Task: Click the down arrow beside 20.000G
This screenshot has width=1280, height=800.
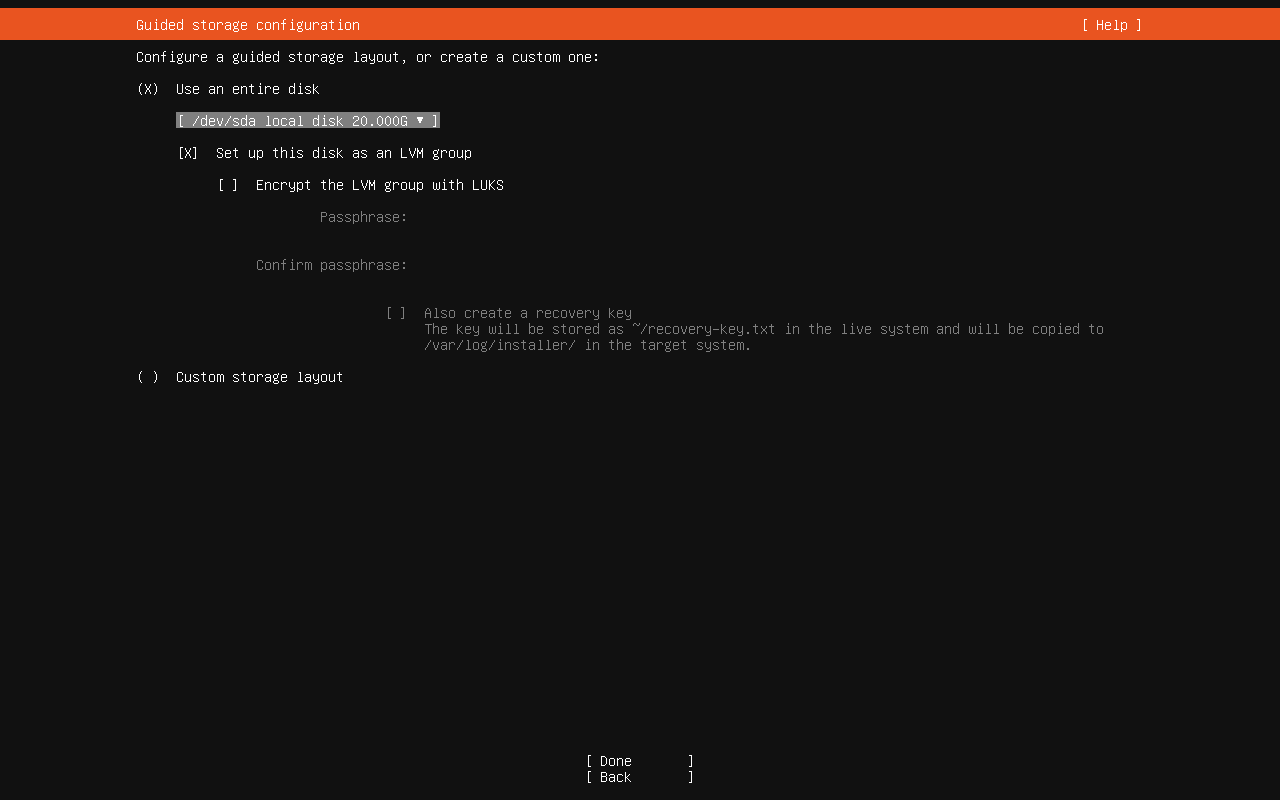Action: point(420,121)
